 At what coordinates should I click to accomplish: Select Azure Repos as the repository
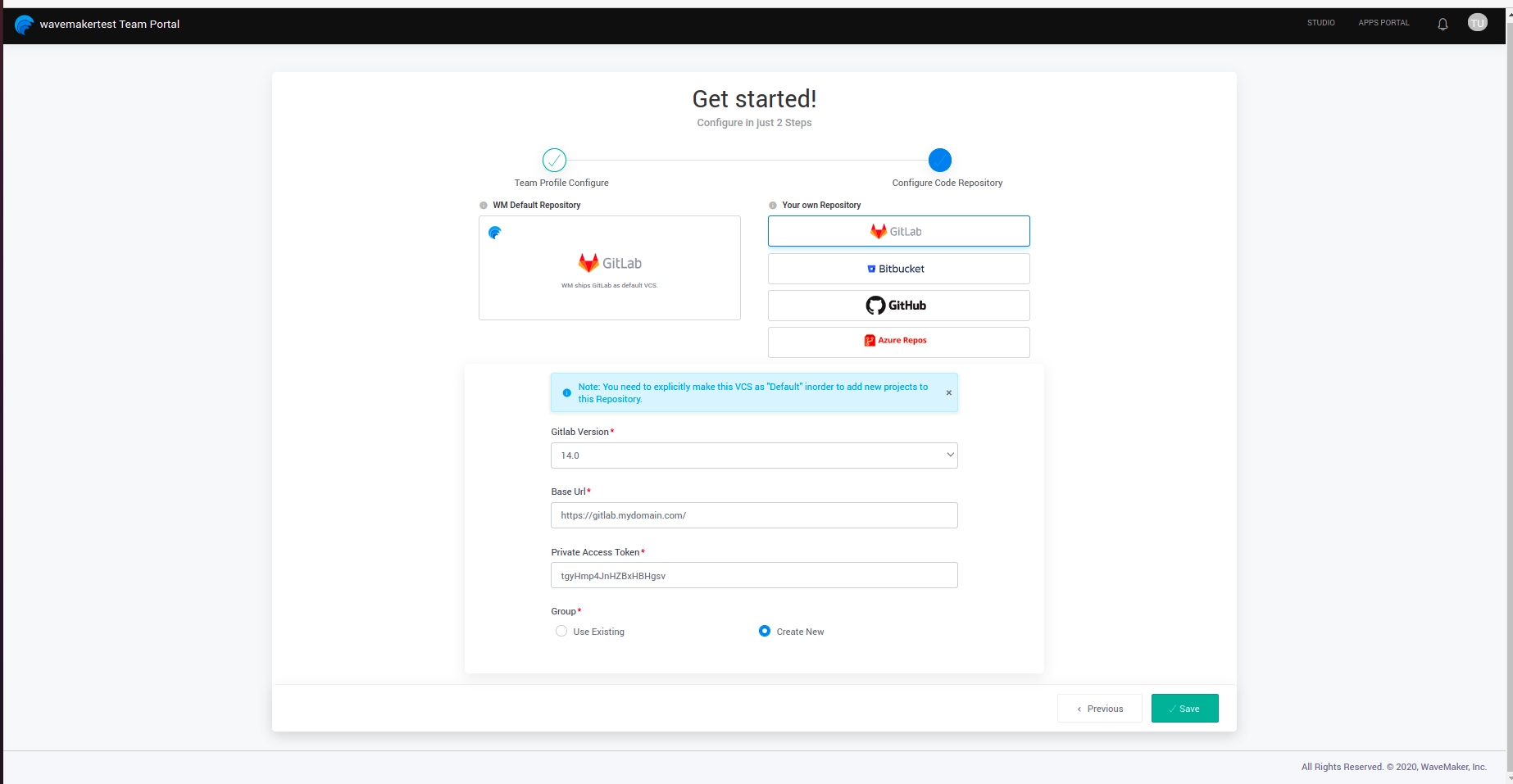coord(898,342)
